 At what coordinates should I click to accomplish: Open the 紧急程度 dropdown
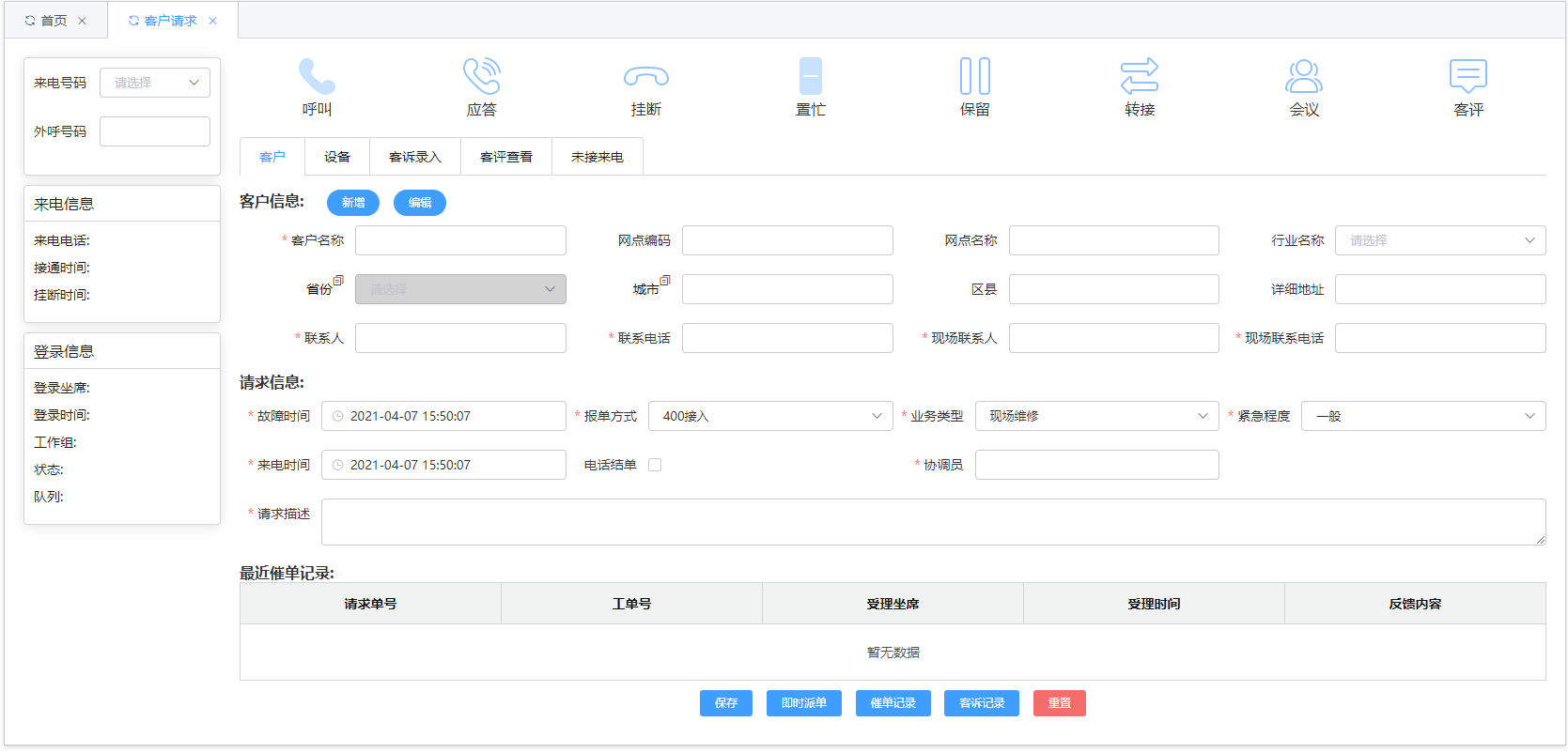(x=1422, y=416)
